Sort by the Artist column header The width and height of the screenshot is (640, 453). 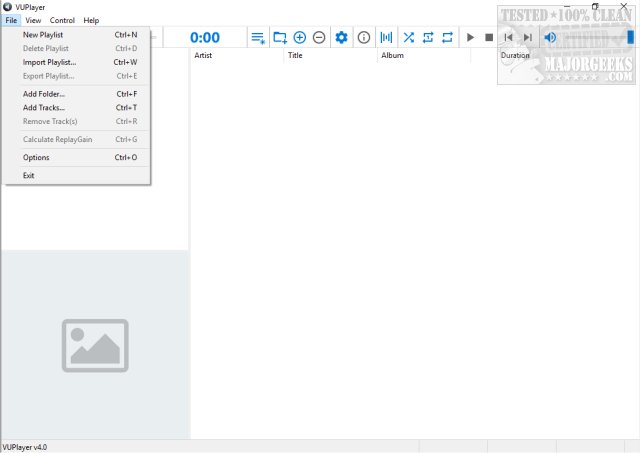(x=237, y=56)
